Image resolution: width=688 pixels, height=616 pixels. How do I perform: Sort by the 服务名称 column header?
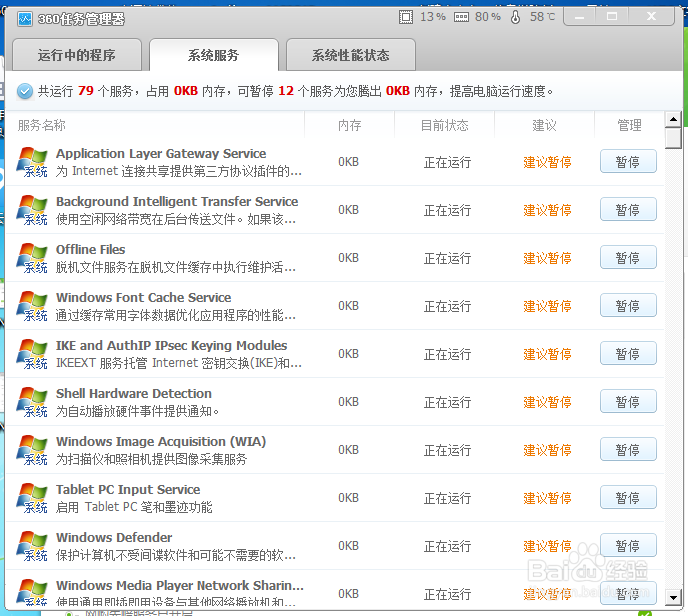pos(42,125)
